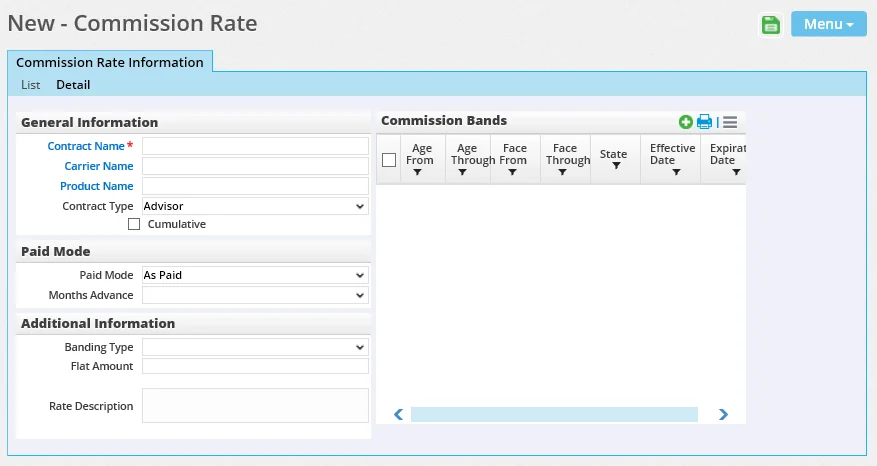Select the Commission Rate Information tab

[x=110, y=62]
